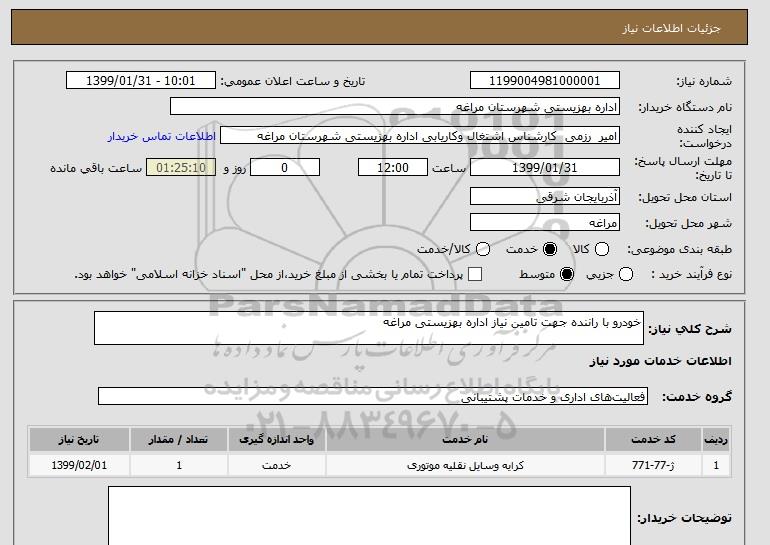Image resolution: width=770 pixels, height=545 pixels.
Task: Click the deadline time field 12:00
Action: click(x=393, y=167)
